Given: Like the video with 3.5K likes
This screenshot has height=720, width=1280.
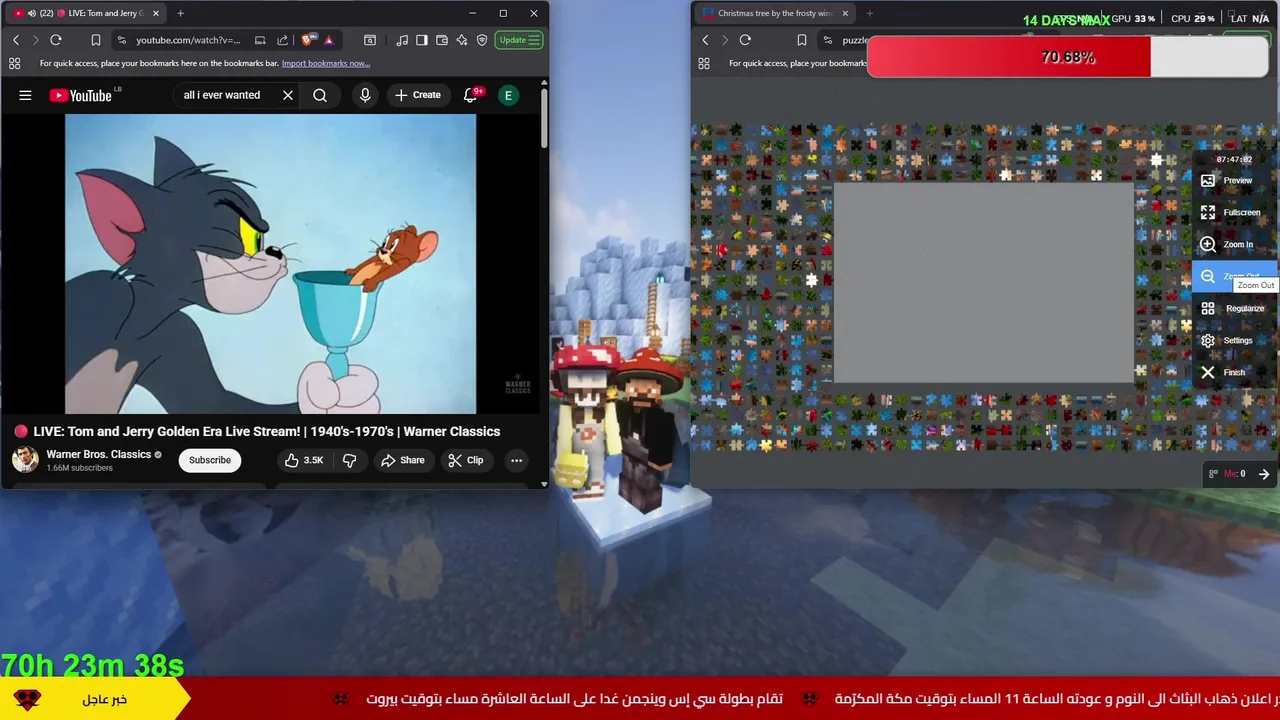Looking at the screenshot, I should 304,460.
